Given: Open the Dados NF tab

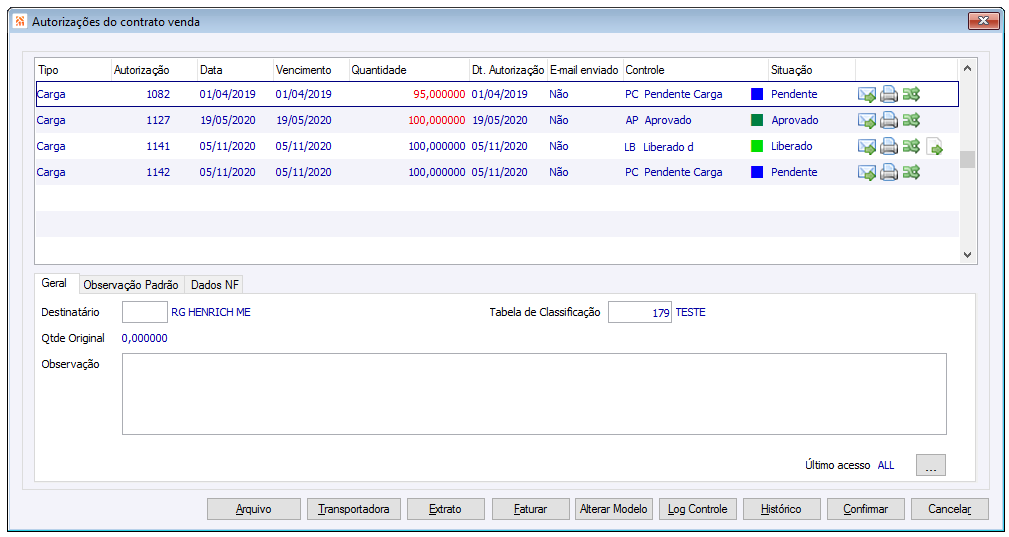Looking at the screenshot, I should coord(214,285).
